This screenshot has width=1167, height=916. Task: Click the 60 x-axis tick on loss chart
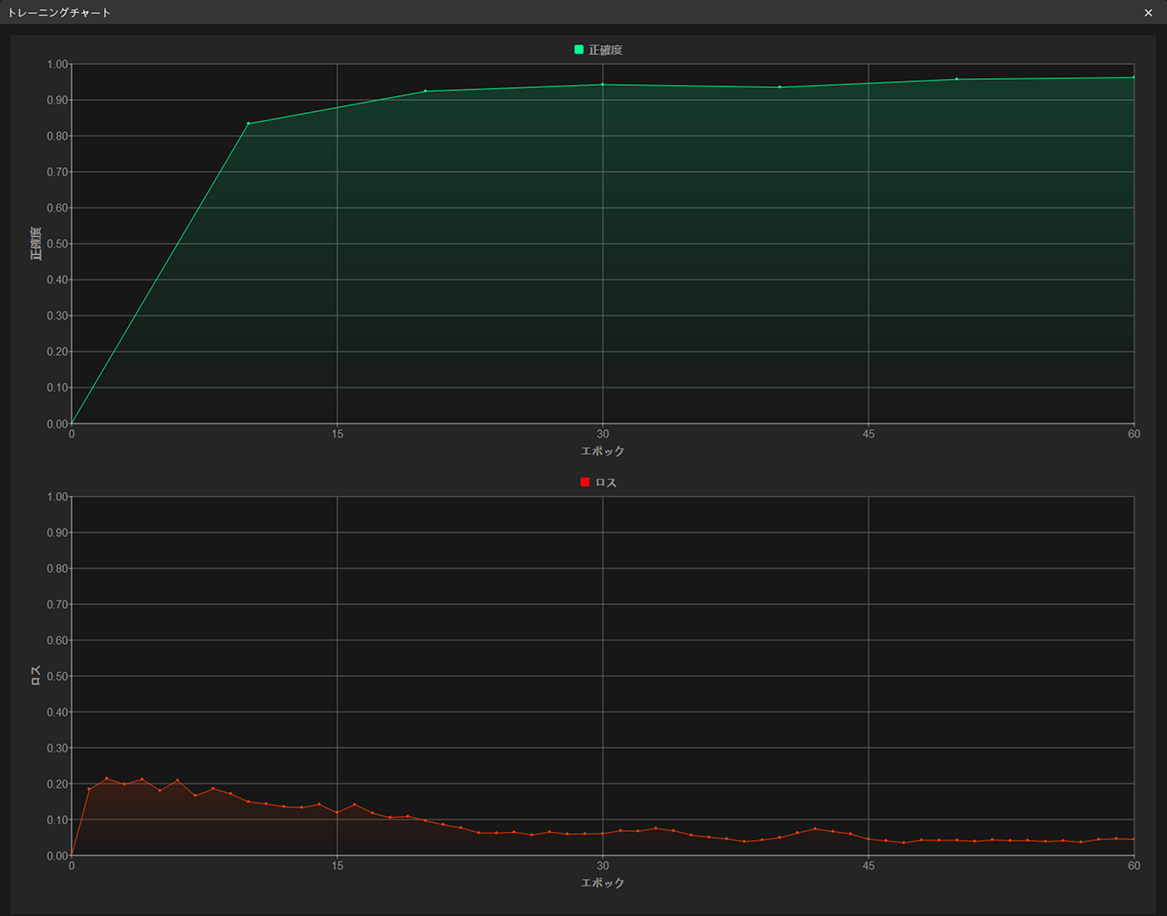[x=1134, y=865]
